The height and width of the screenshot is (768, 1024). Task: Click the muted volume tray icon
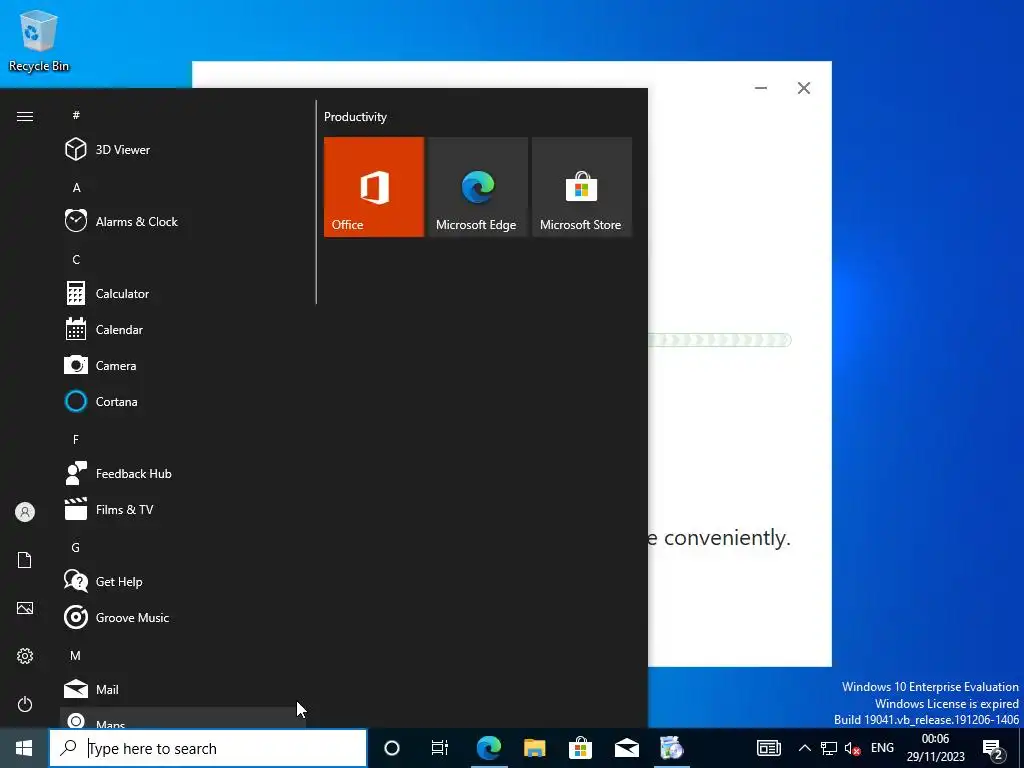pyautogui.click(x=852, y=748)
